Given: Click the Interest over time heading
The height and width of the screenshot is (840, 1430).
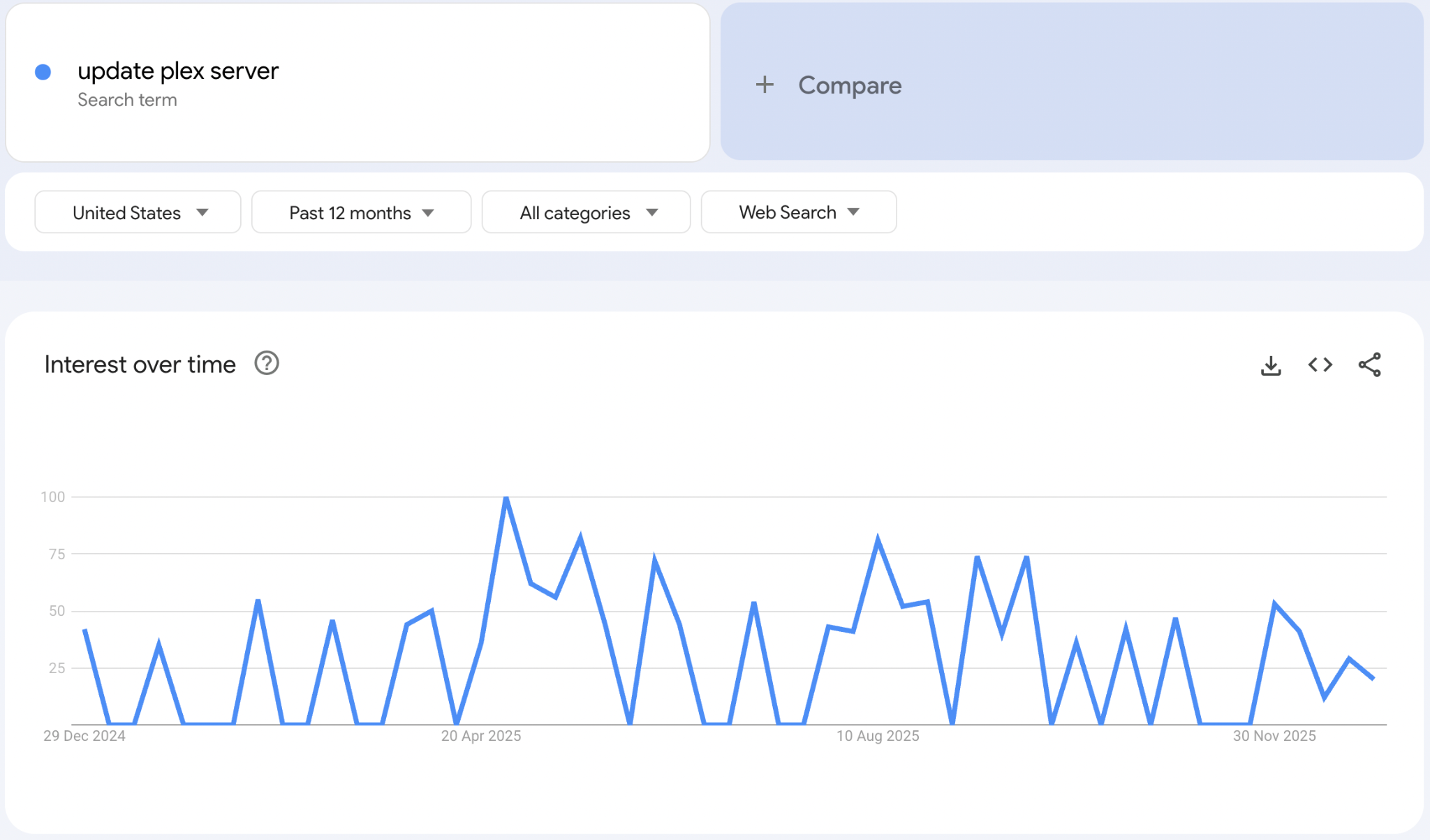Looking at the screenshot, I should click(140, 364).
